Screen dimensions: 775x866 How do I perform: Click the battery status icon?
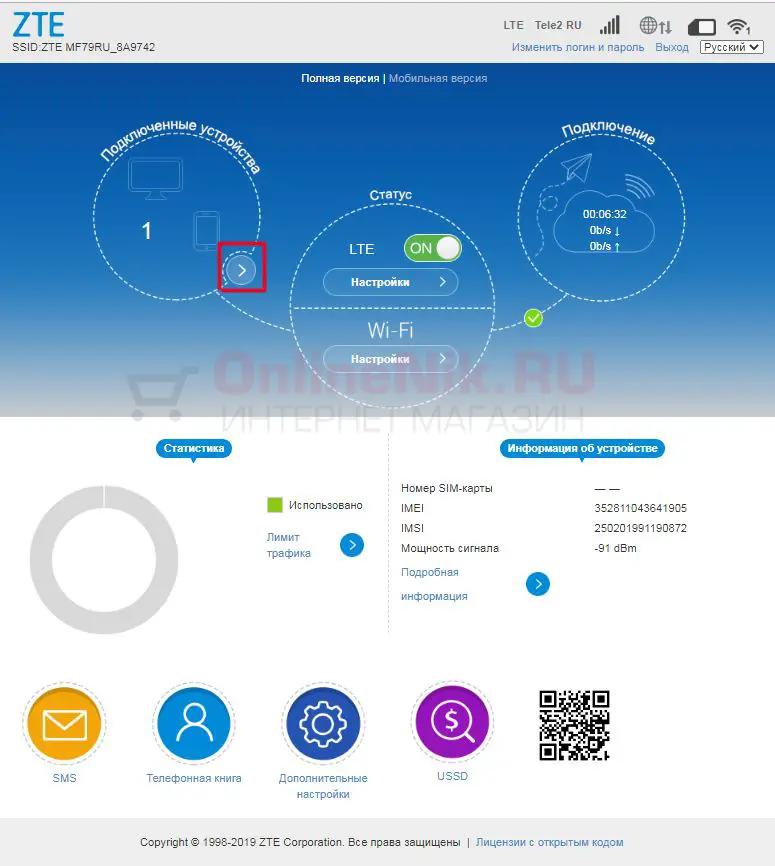coord(702,27)
